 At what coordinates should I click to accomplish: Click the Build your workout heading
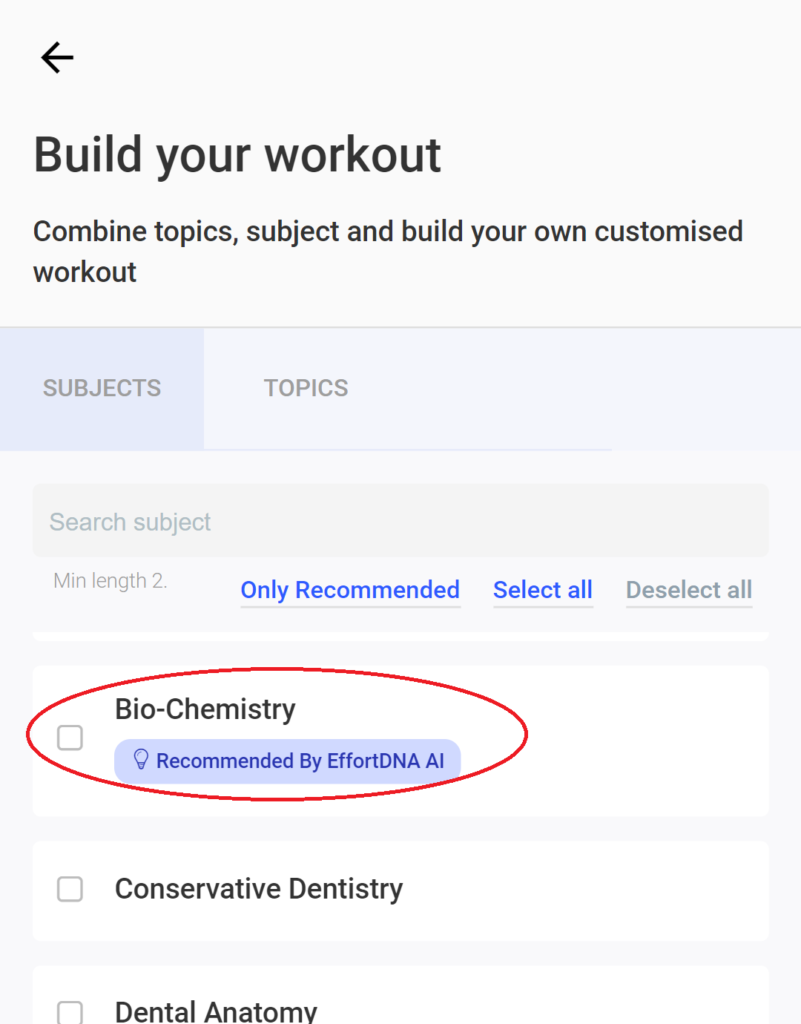tap(238, 155)
